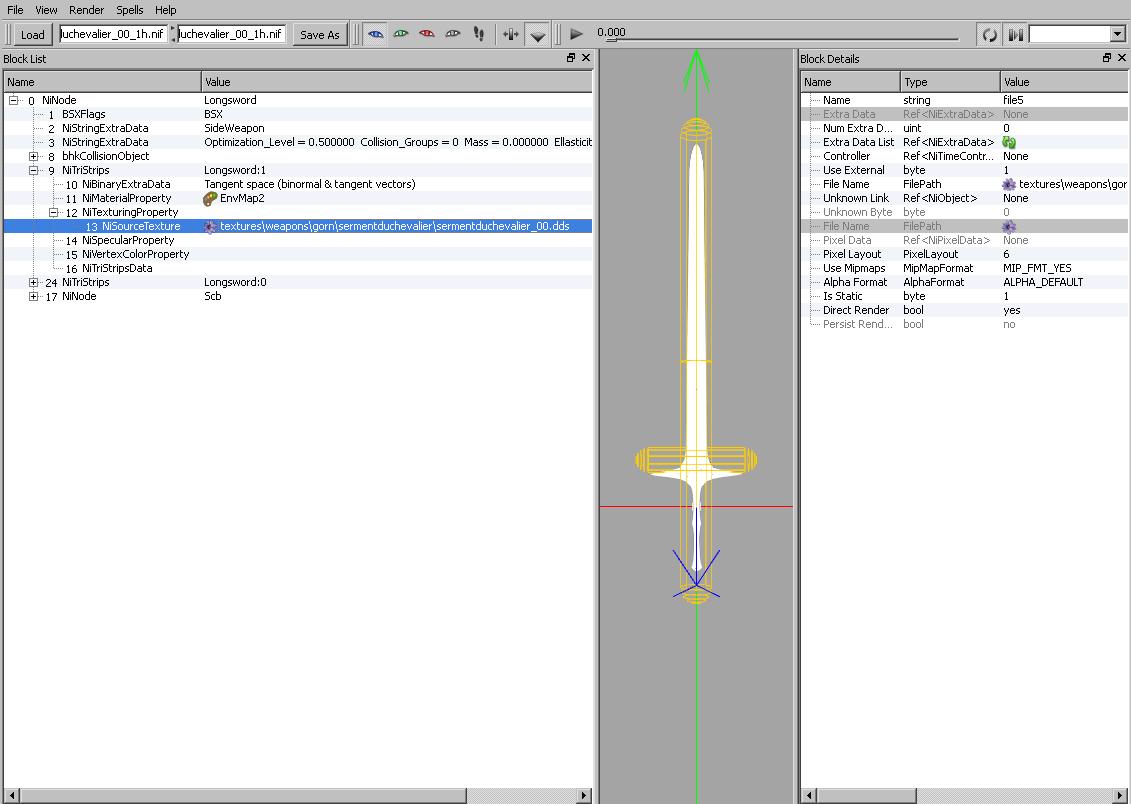Float the Block Details panel
The height and width of the screenshot is (804, 1131).
tap(1106, 58)
